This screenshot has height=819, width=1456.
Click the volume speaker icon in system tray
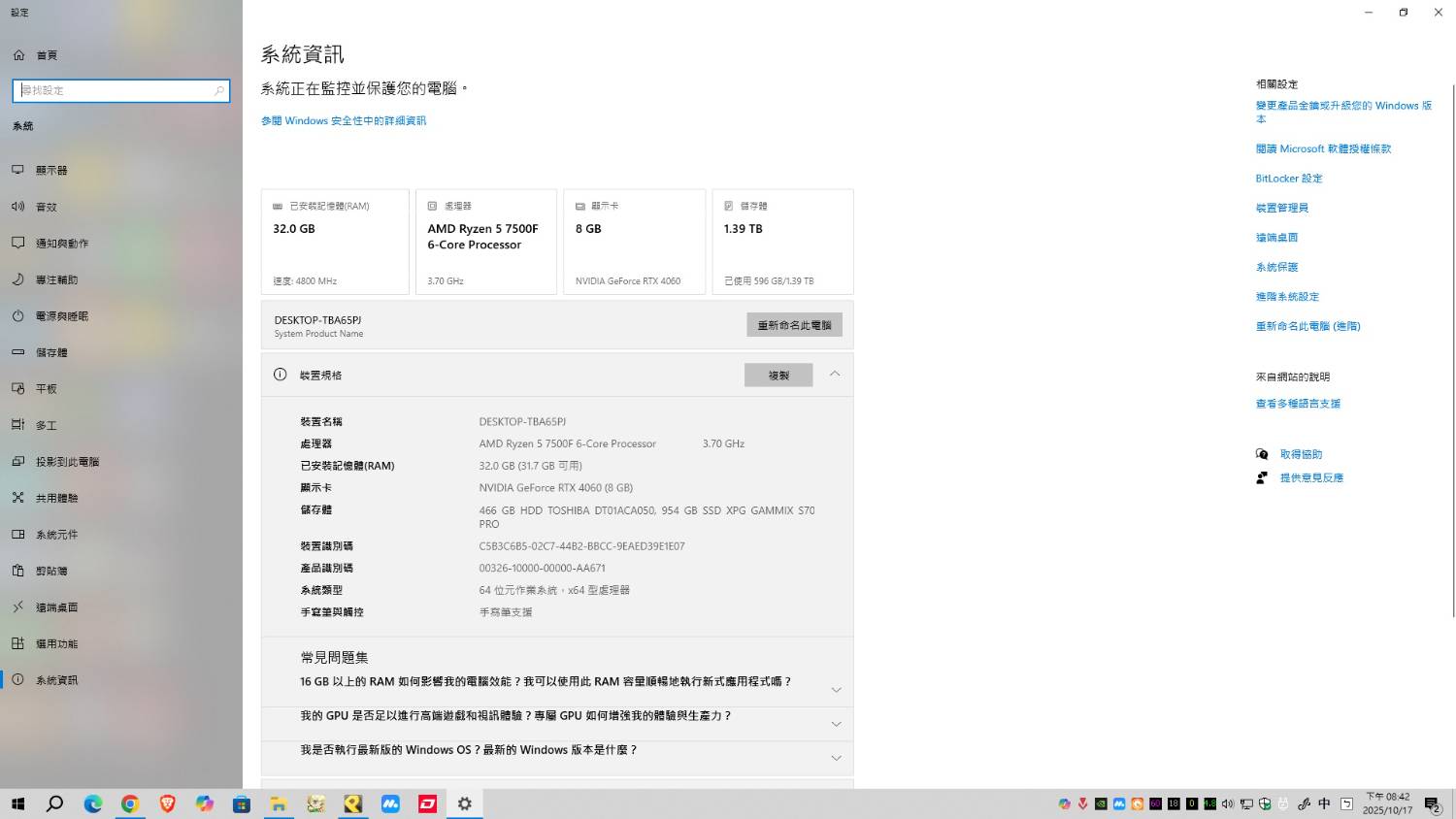coord(1227,805)
